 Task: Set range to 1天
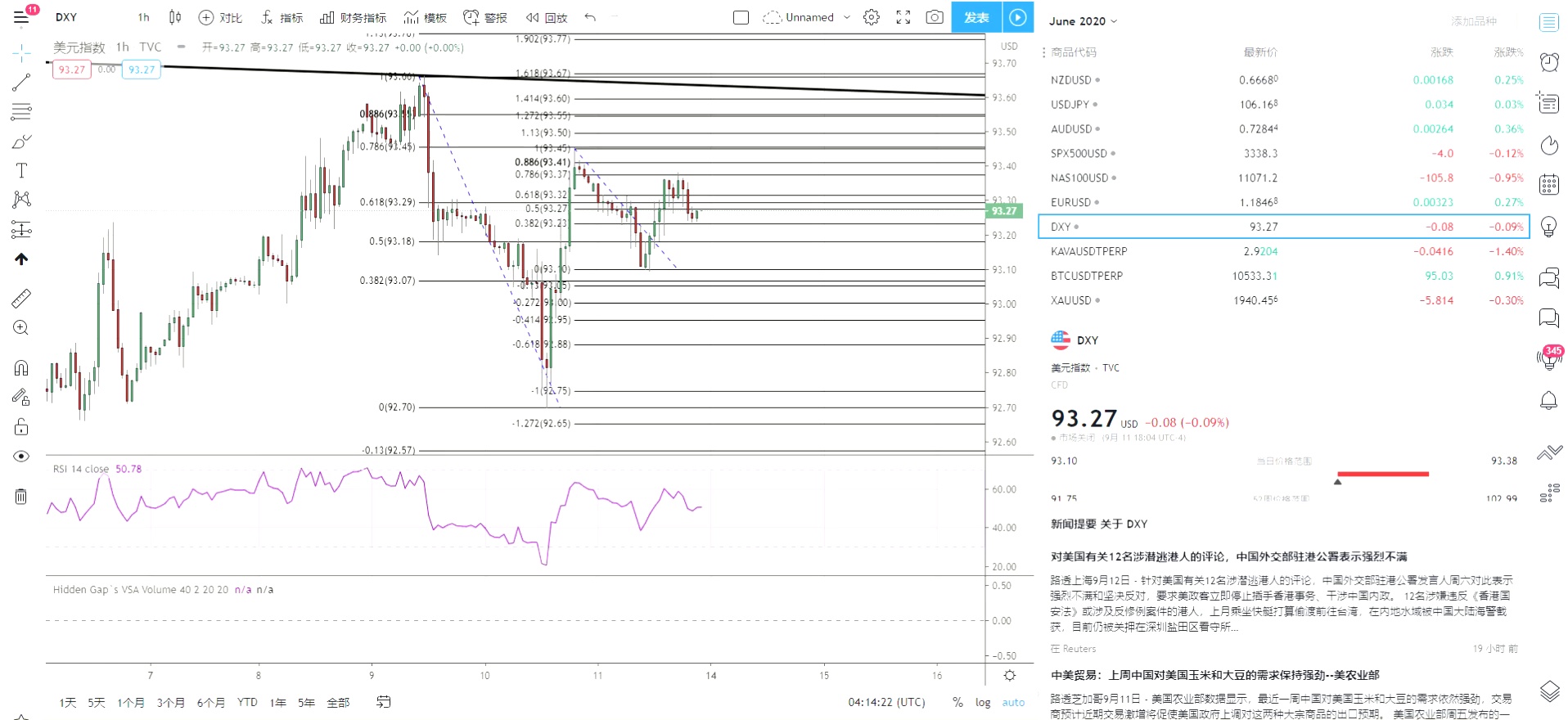tap(68, 702)
